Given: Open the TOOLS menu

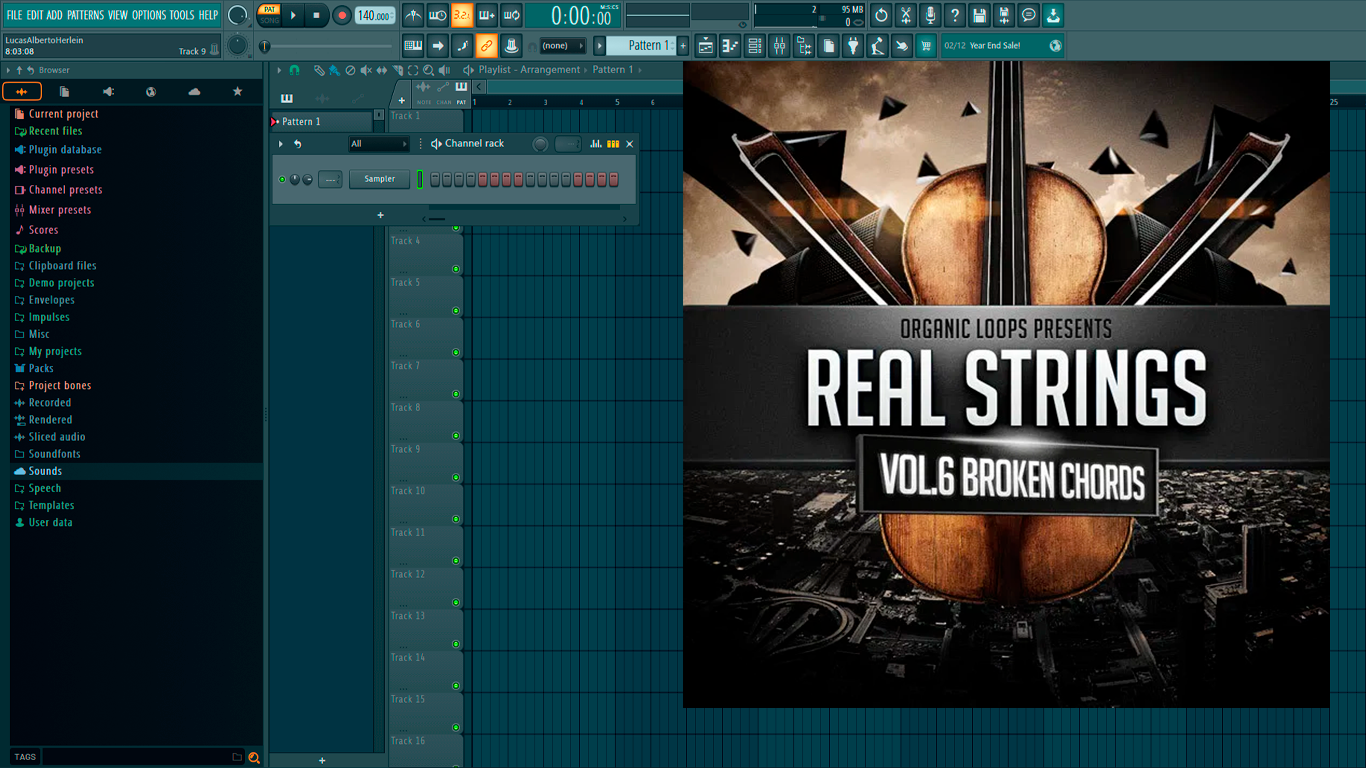Looking at the screenshot, I should [x=182, y=15].
